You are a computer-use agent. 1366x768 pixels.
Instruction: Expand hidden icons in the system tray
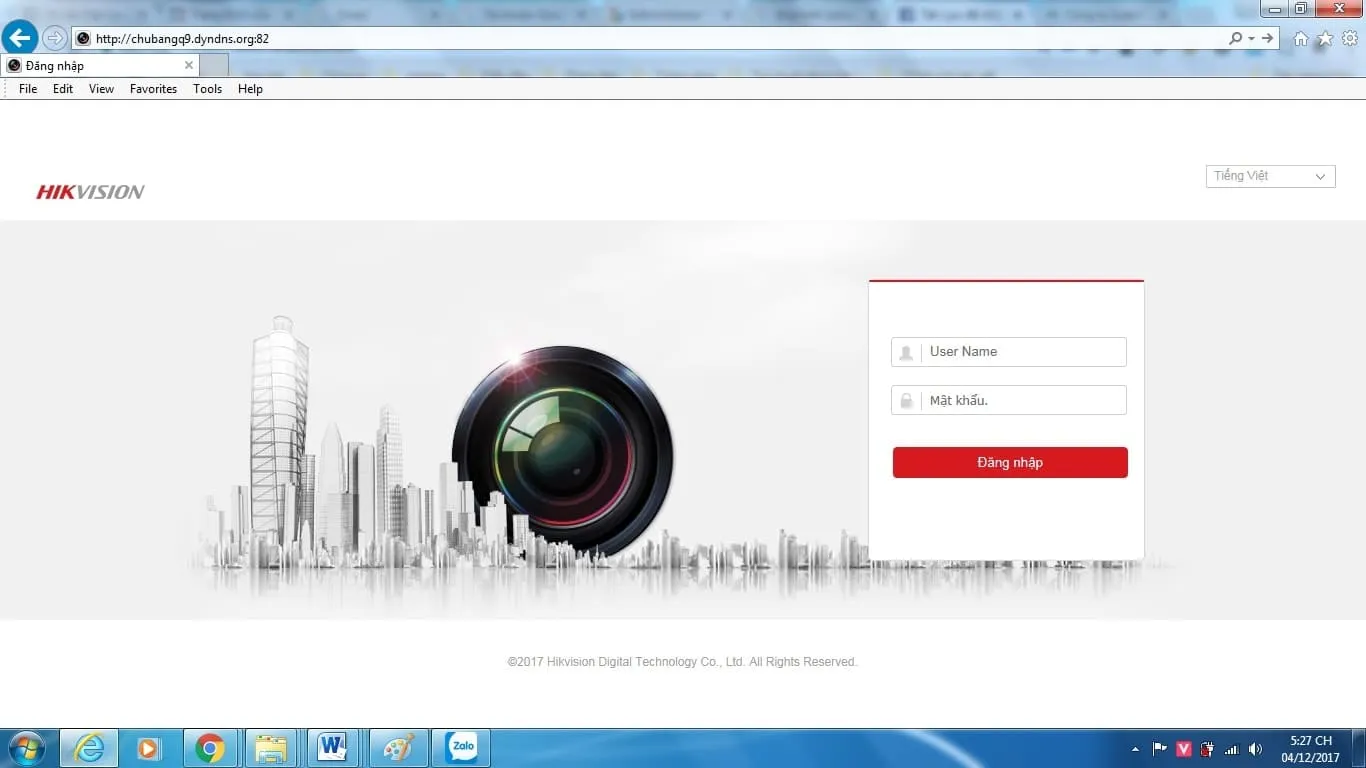pyautogui.click(x=1135, y=748)
